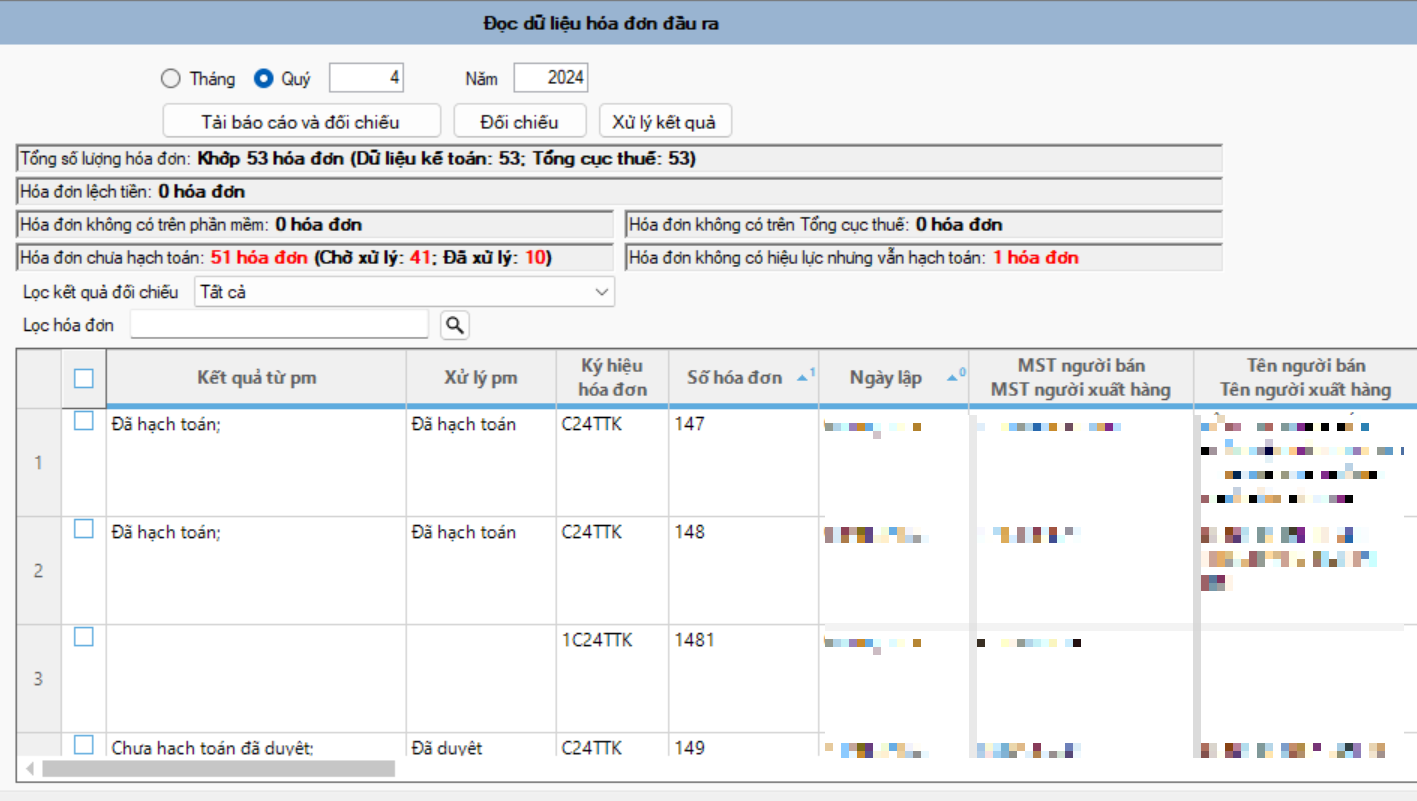
Task: Tick the select-all checkbox in table header
Action: coord(84,378)
